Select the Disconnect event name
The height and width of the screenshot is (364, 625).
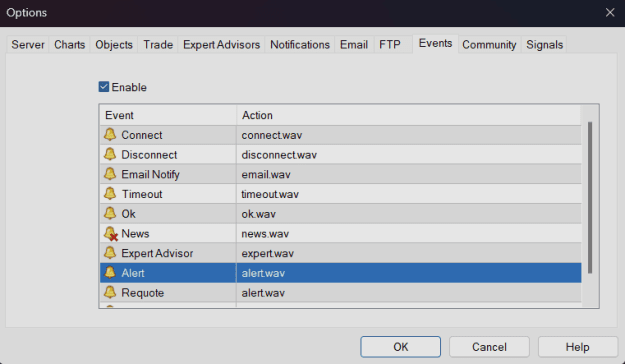pos(149,155)
